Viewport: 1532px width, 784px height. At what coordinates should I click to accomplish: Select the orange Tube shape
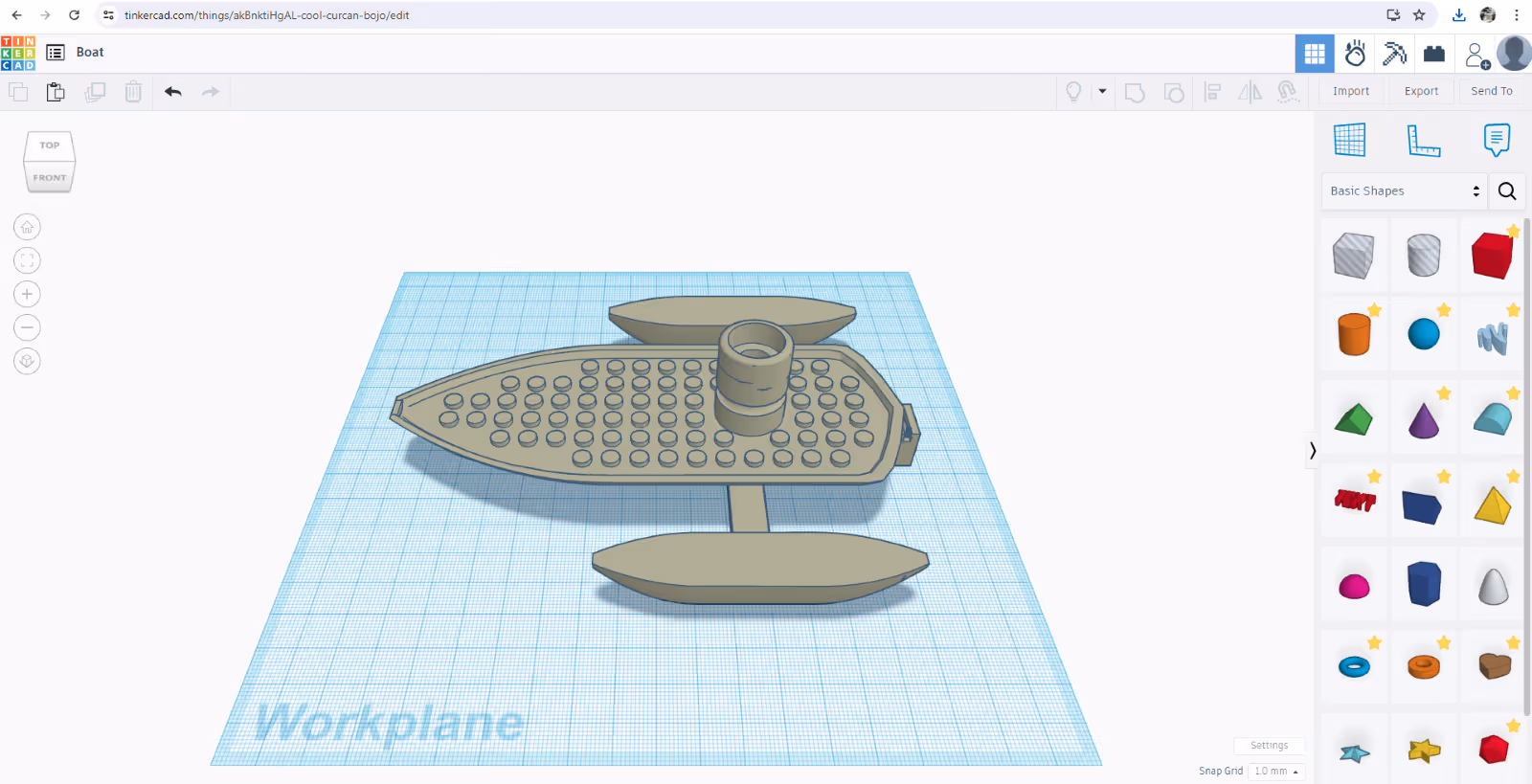click(x=1424, y=666)
